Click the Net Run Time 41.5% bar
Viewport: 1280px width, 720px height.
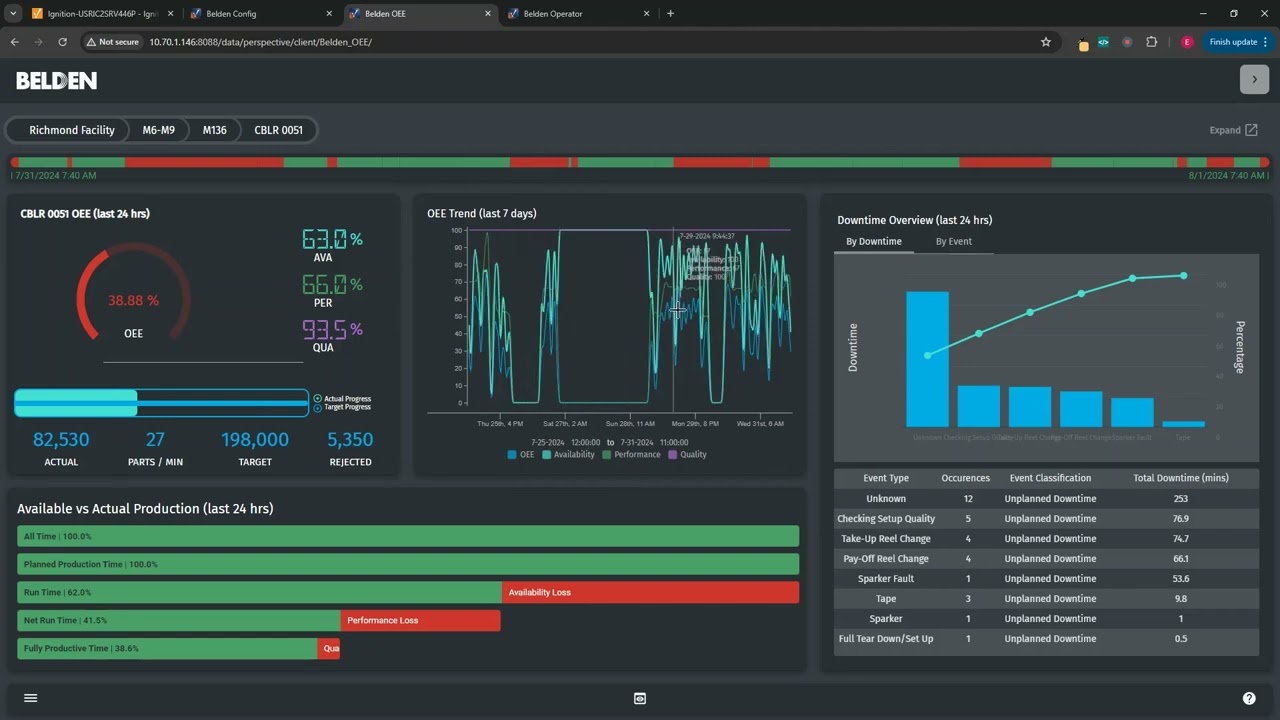click(x=179, y=620)
